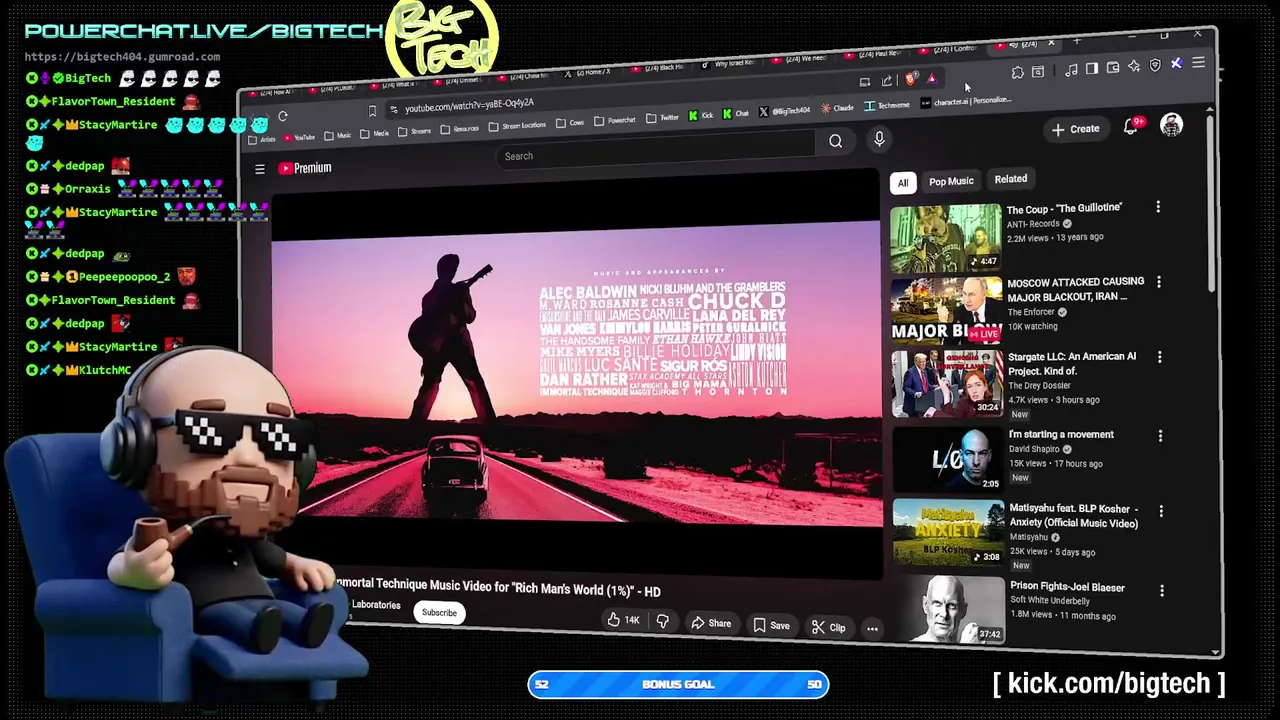Open the Cows bookmarks folder
This screenshot has width=1280, height=720.
(x=570, y=123)
